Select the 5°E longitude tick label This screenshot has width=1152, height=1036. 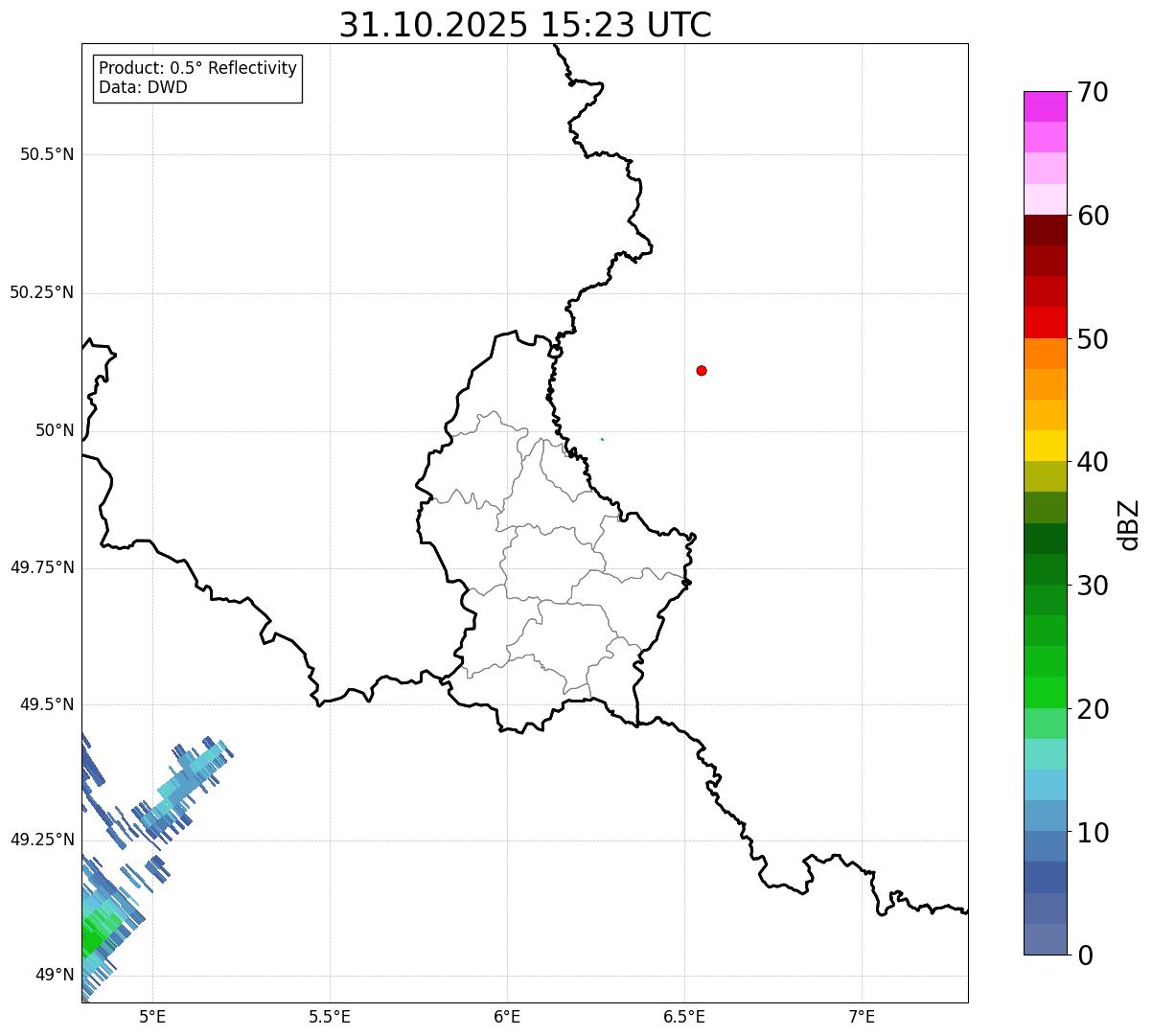[x=152, y=1016]
